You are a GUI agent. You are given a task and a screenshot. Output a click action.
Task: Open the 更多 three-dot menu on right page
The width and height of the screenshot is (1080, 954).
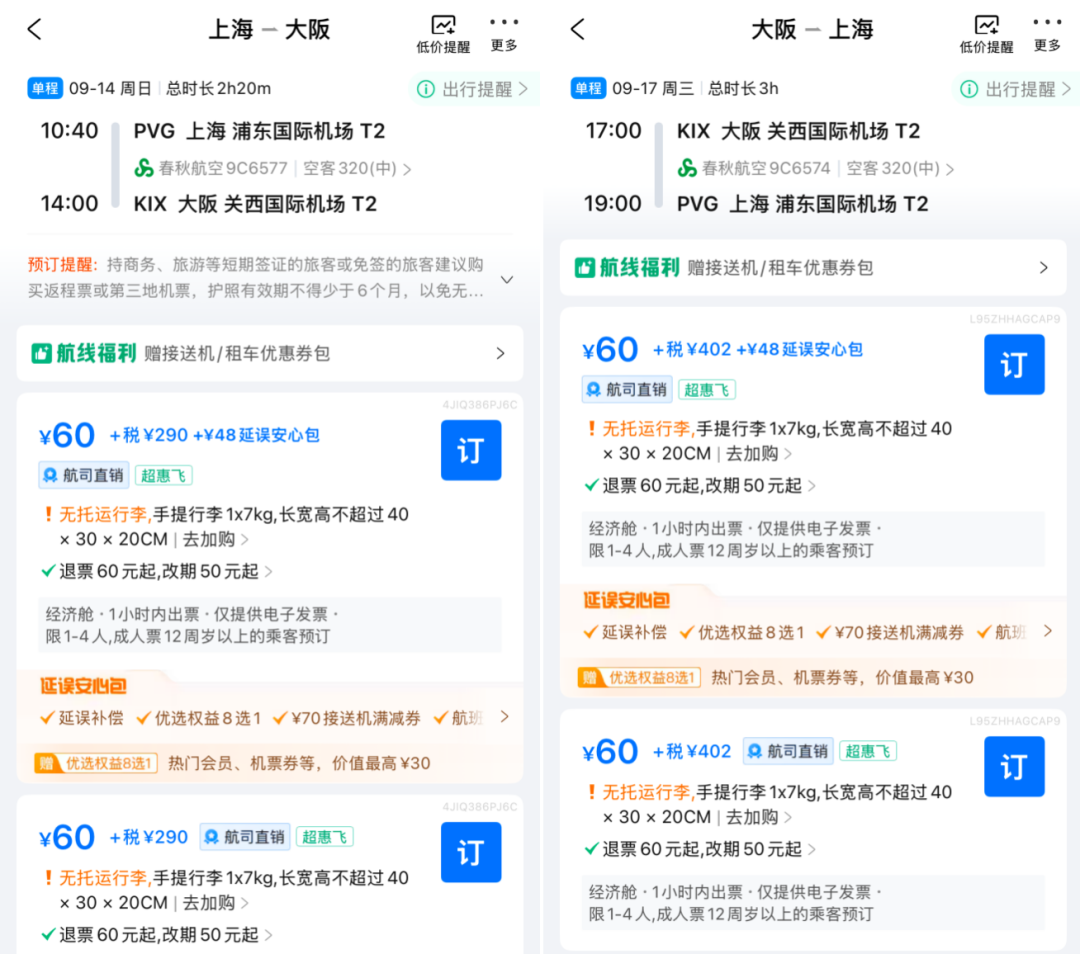click(1047, 30)
